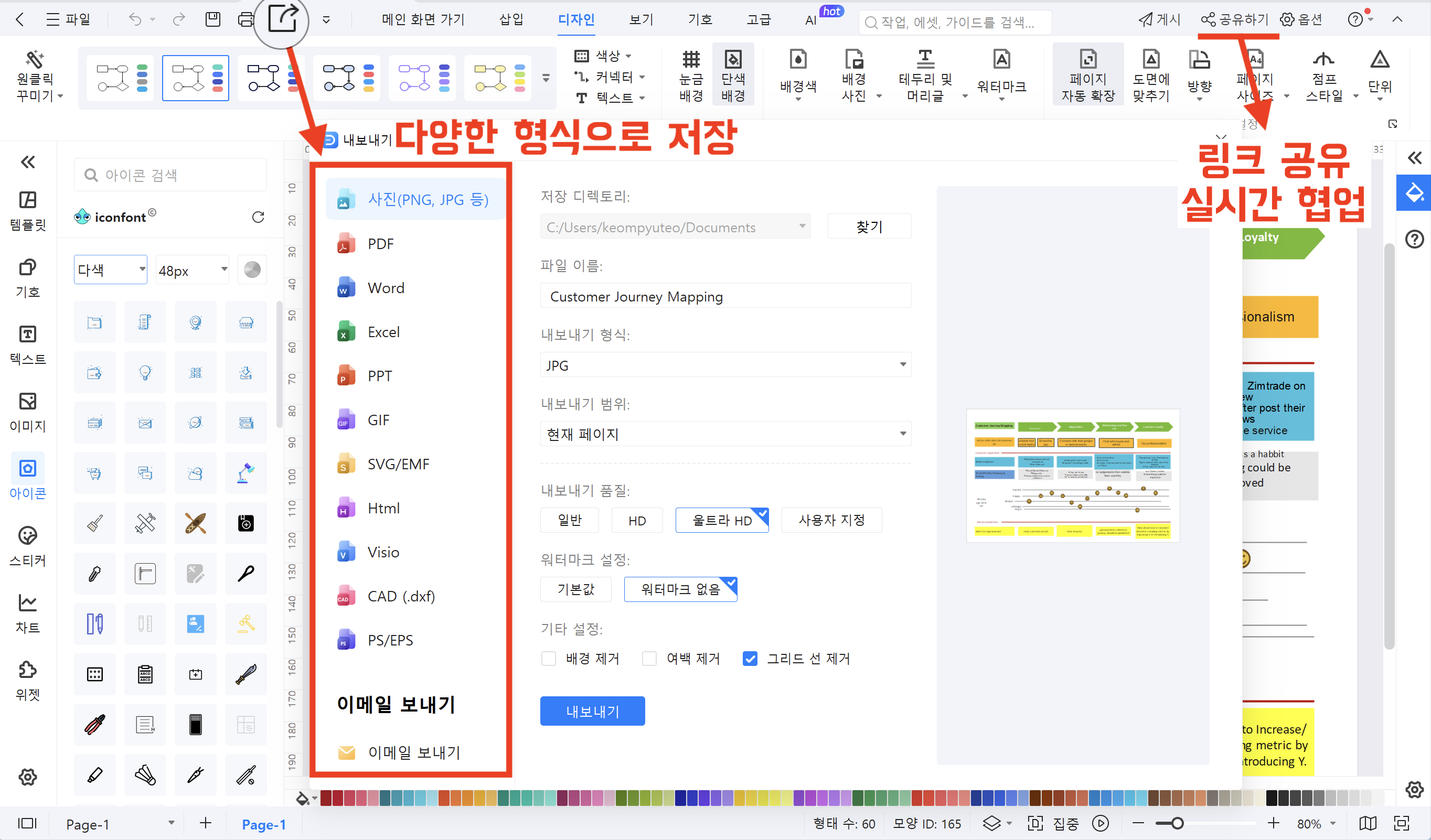Click the 내보내기 export button
This screenshot has height=840, width=1431.
(592, 710)
